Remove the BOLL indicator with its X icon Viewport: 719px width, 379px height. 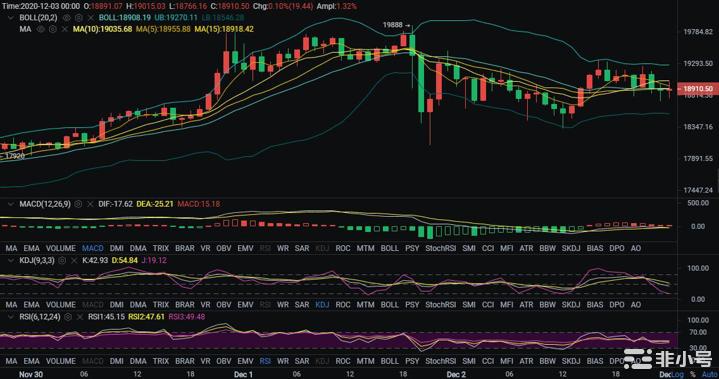90,18
